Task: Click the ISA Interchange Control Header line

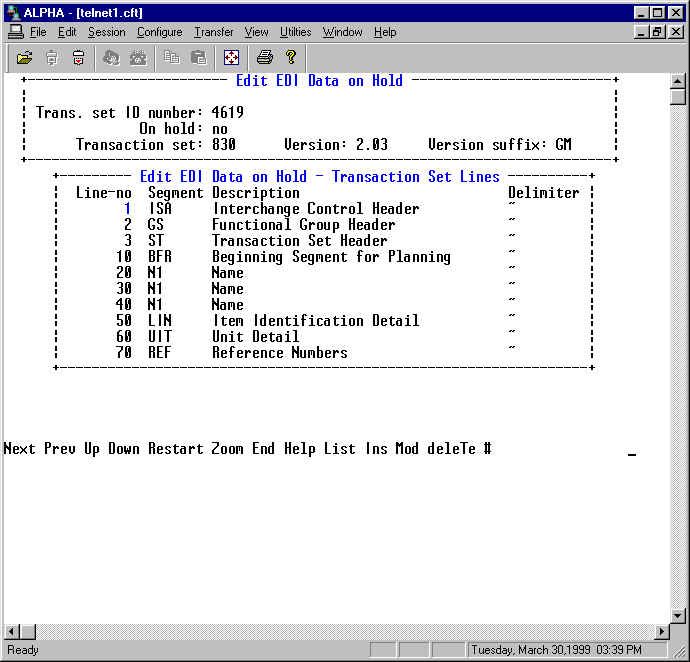Action: pos(315,209)
